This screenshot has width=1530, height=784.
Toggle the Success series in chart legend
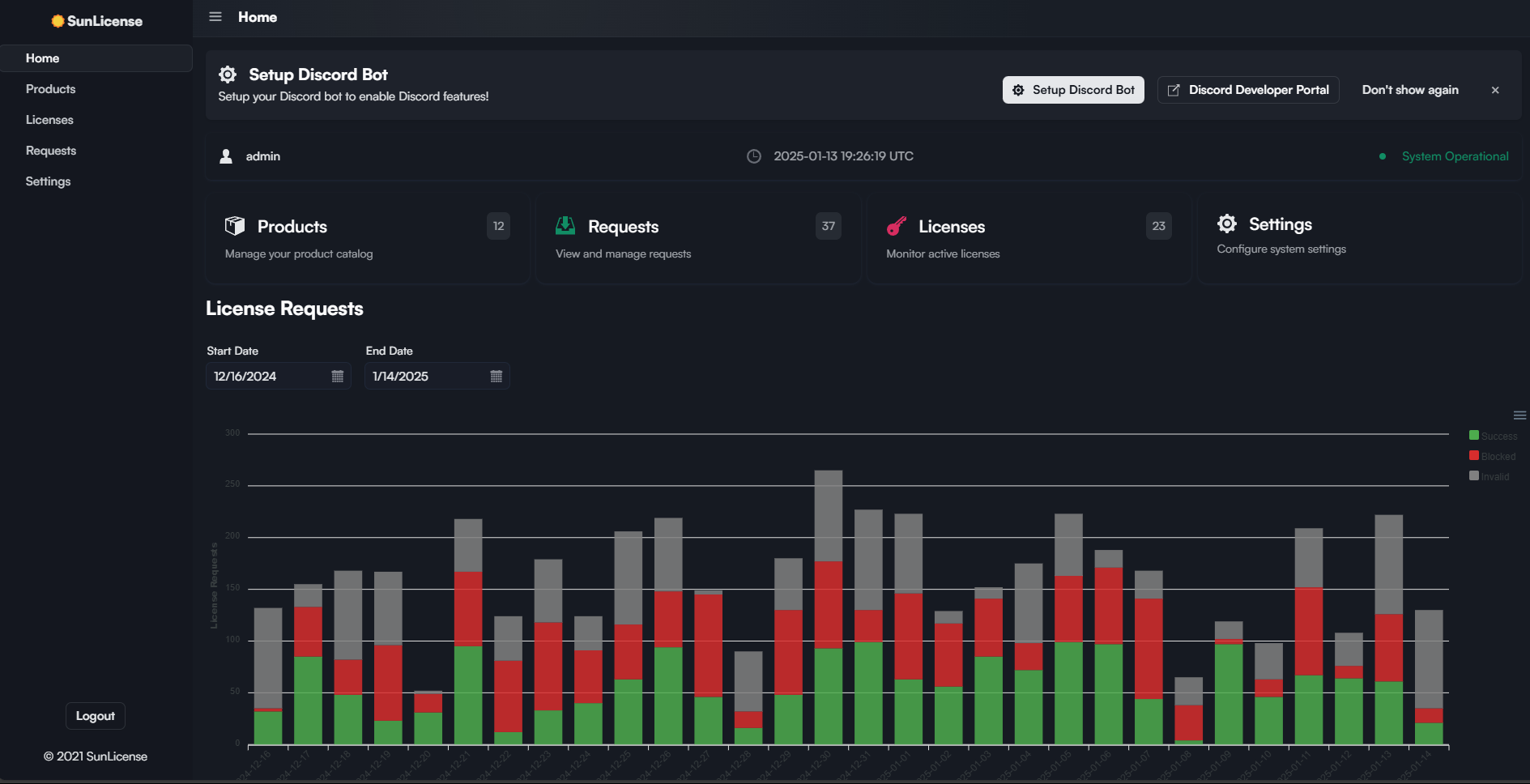pos(1494,436)
